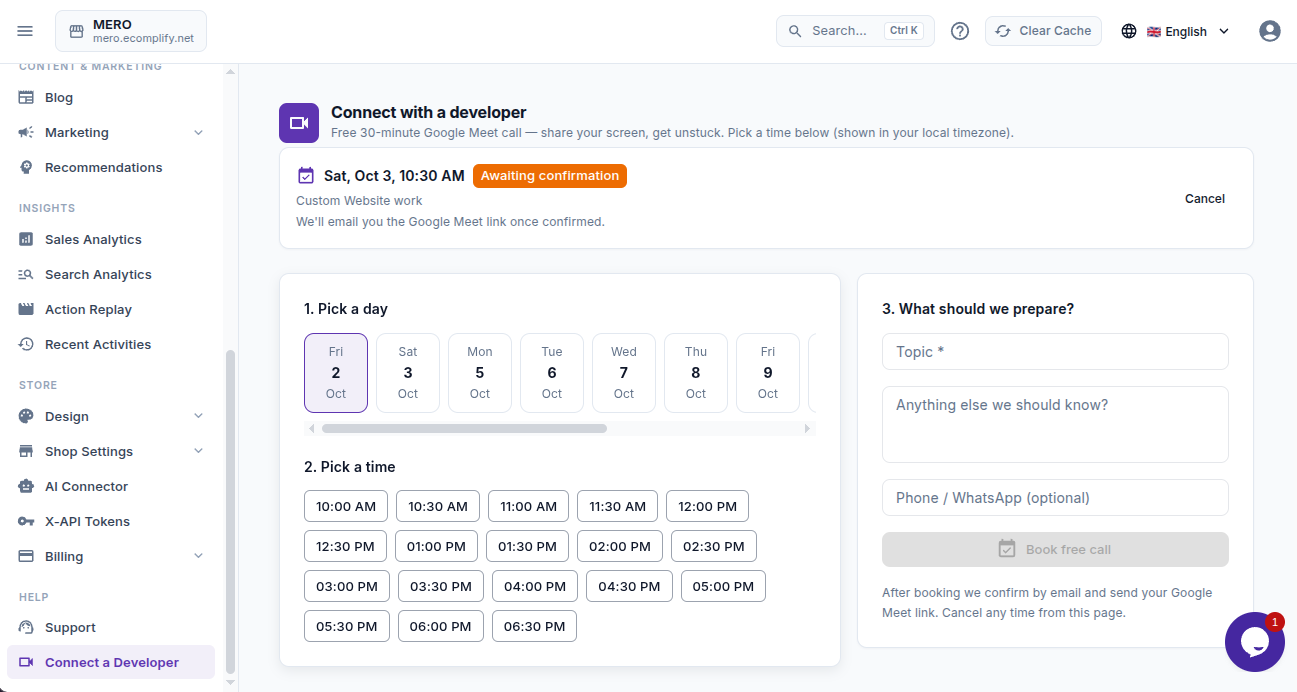Open the help question mark icon
Screen dimensions: 1297x692
coord(960,31)
